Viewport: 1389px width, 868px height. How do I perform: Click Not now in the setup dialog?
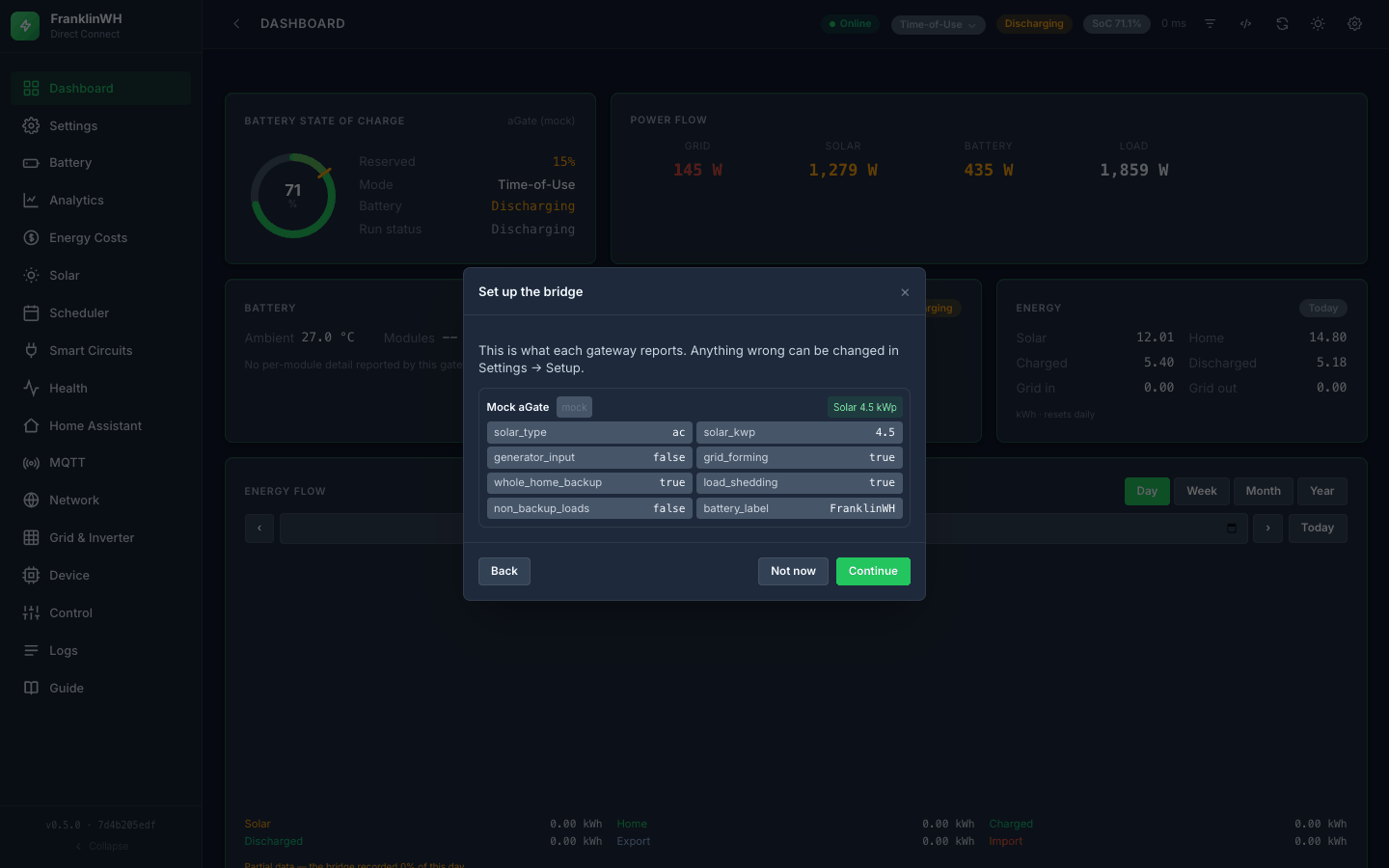pyautogui.click(x=793, y=571)
